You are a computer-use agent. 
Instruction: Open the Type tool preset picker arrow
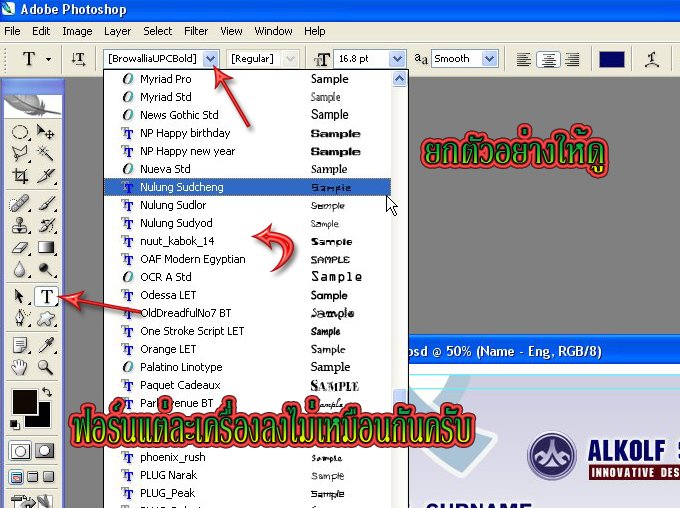click(49, 59)
